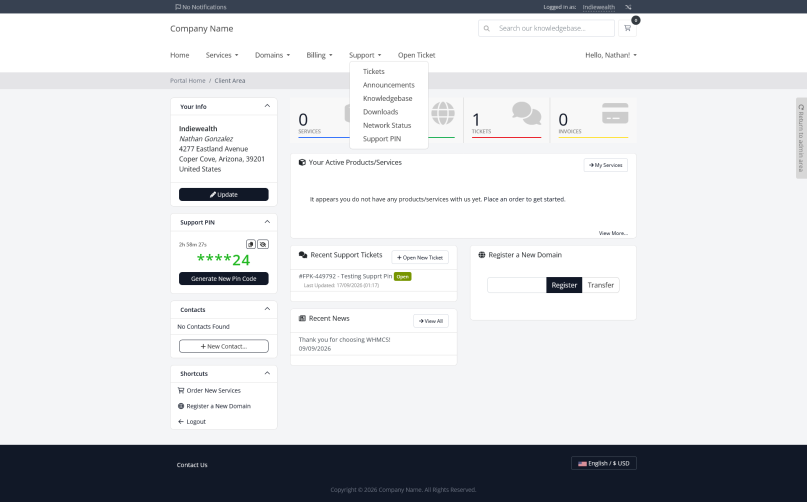Image resolution: width=807 pixels, height=502 pixels.
Task: Click Portal Home breadcrumb
Action: (x=187, y=80)
